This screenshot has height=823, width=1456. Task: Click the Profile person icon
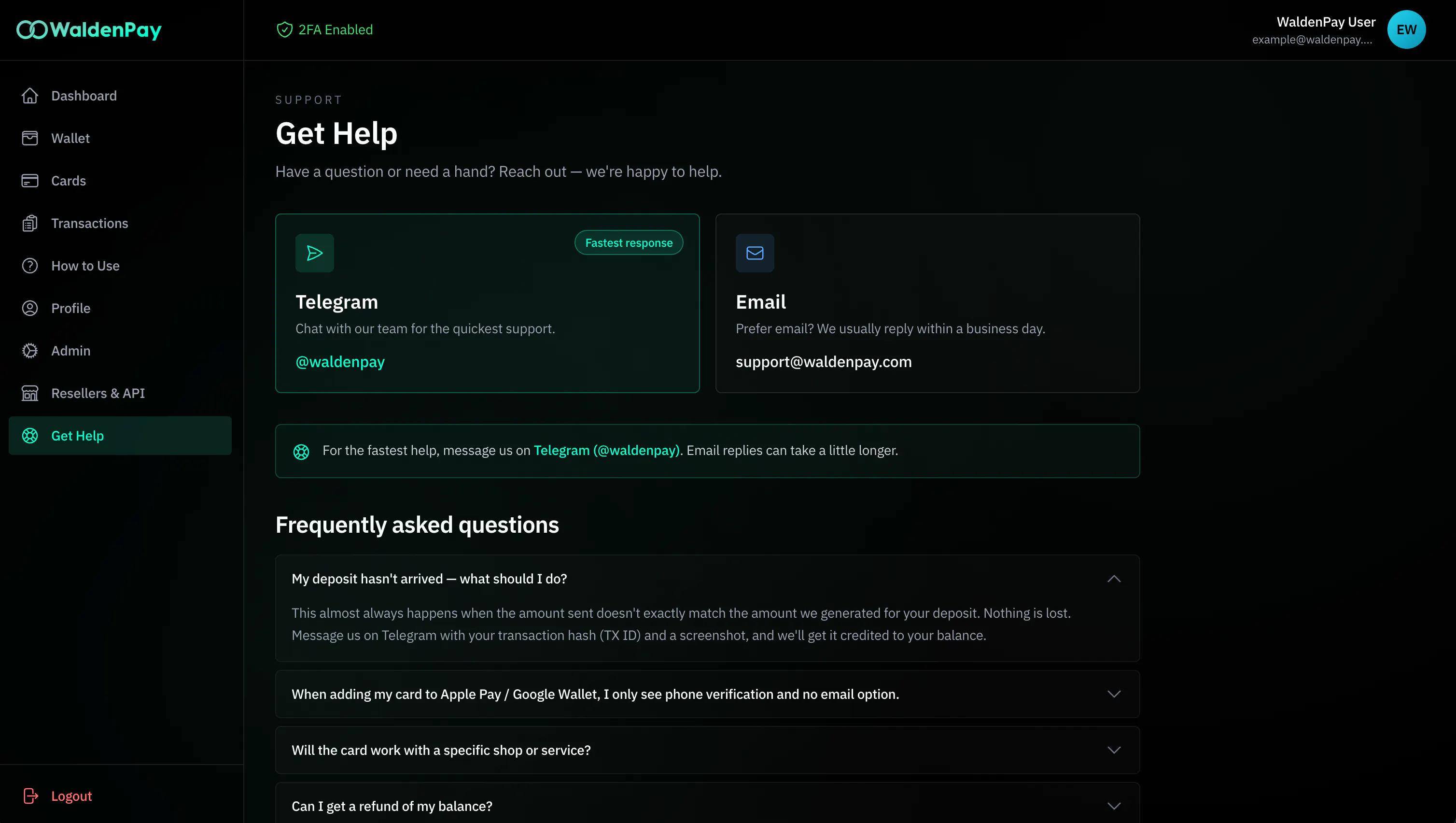[30, 308]
